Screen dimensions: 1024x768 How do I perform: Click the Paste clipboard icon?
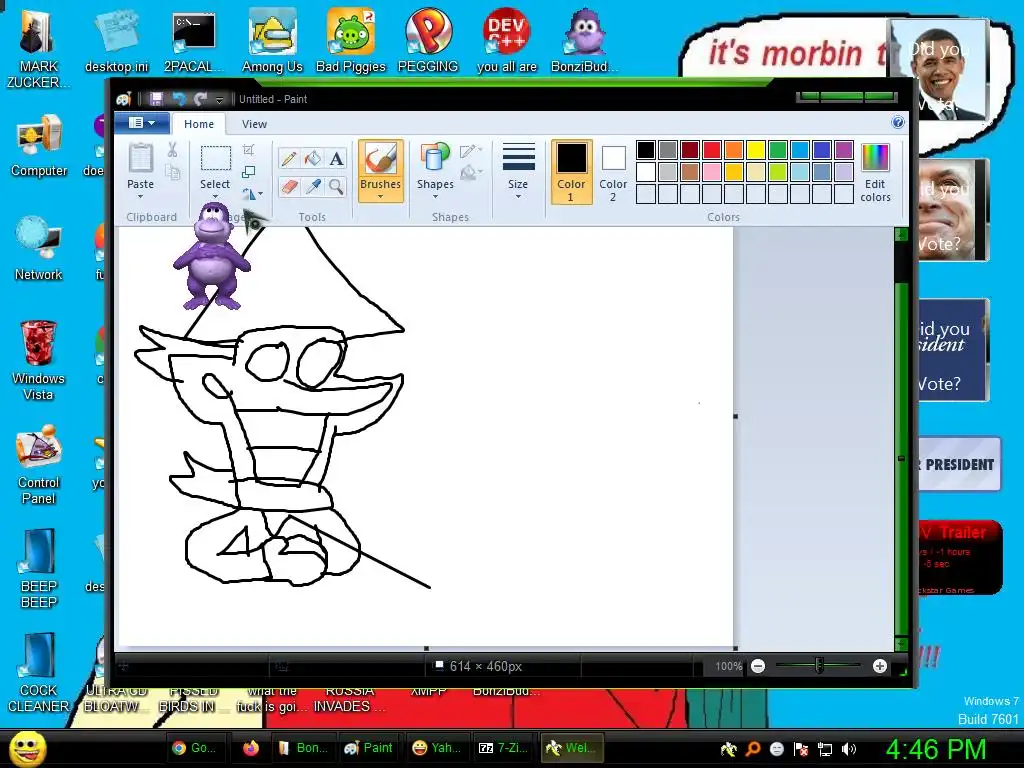tap(140, 159)
